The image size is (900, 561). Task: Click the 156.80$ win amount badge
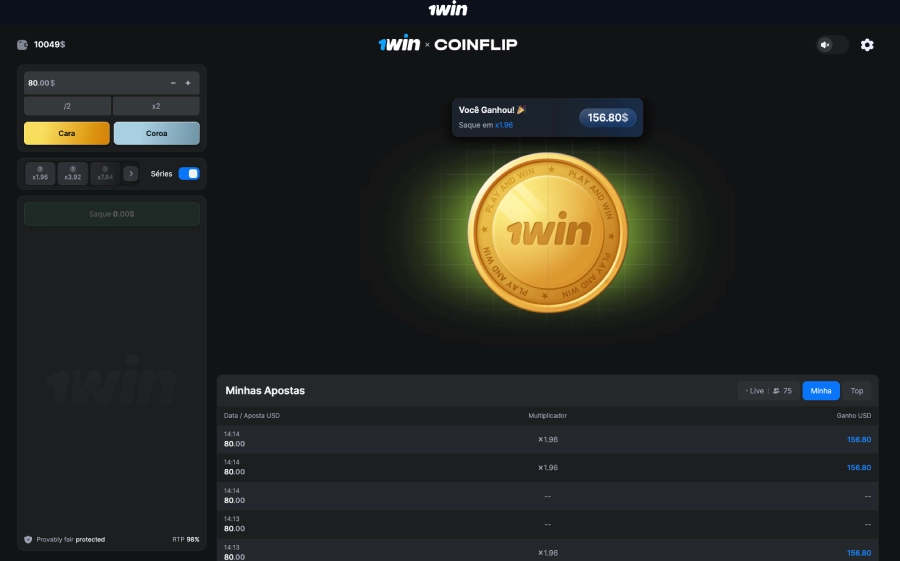pos(607,118)
